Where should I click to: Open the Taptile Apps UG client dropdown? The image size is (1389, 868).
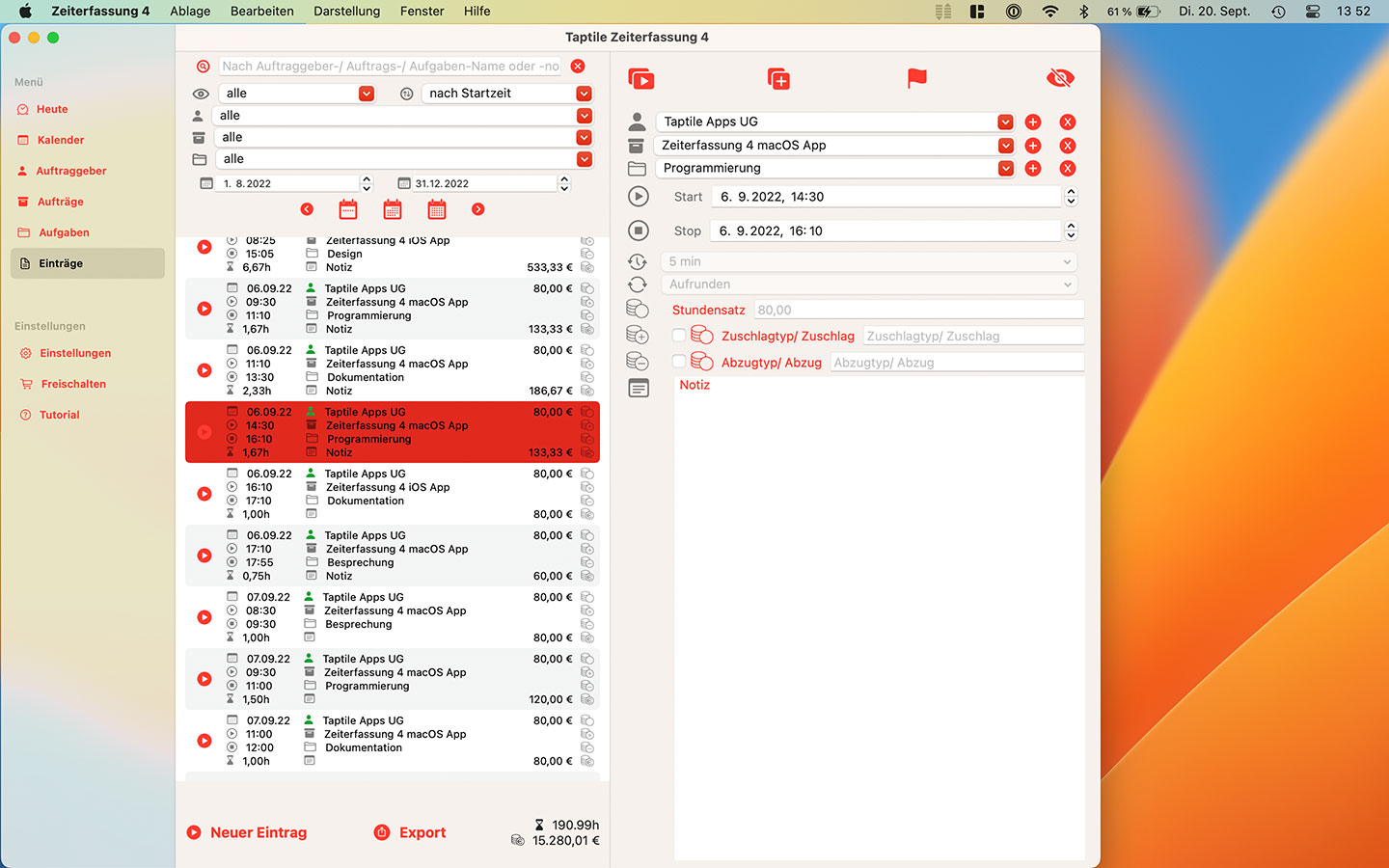coord(835,122)
